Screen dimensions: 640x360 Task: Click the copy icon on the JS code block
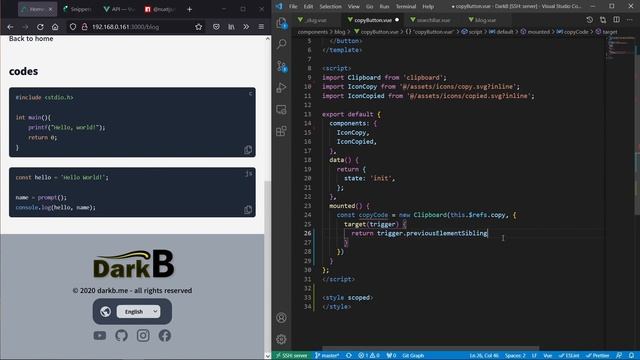[x=248, y=210]
